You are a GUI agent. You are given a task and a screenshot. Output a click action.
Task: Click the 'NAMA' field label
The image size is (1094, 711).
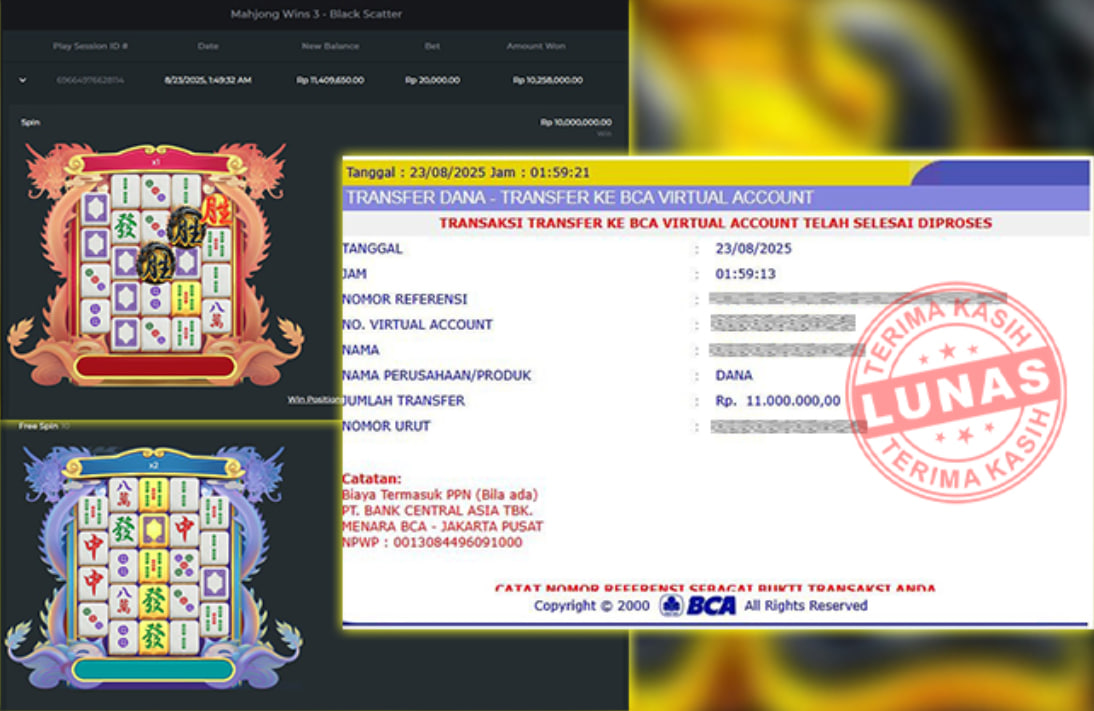pos(361,350)
